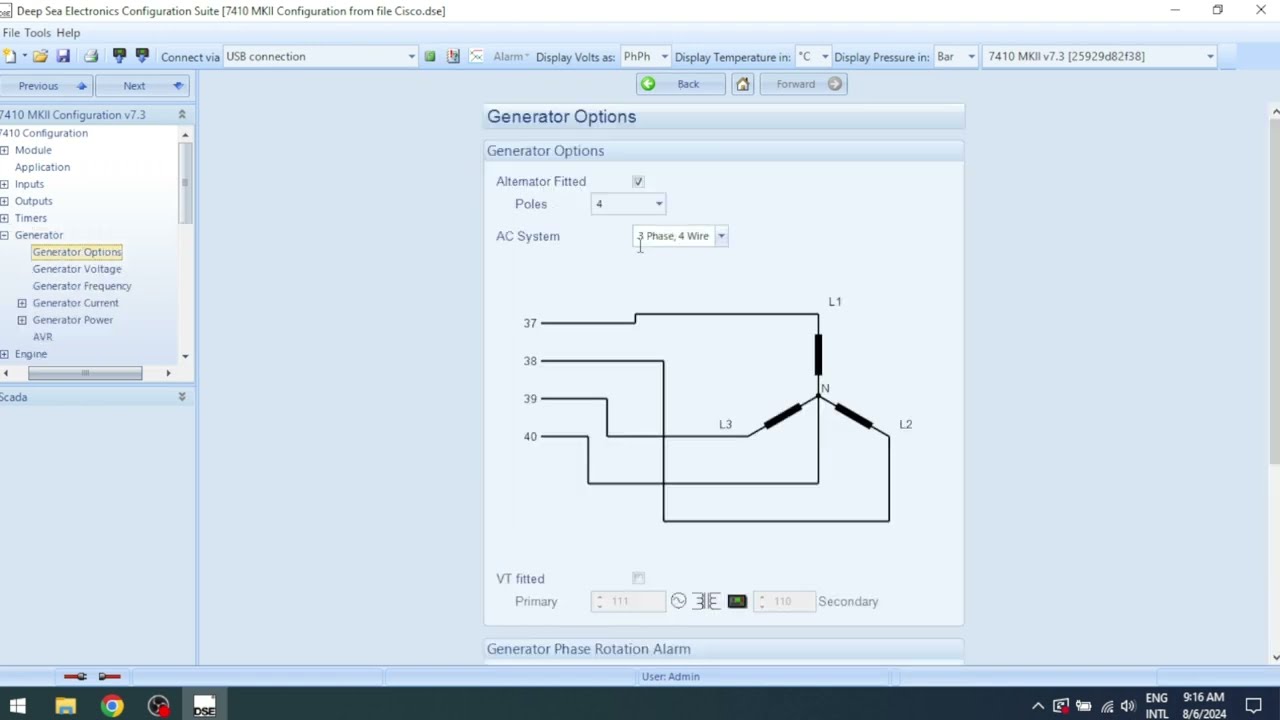Click the red chart toolbar icon
Screen dimensions: 1280x720
click(x=453, y=57)
